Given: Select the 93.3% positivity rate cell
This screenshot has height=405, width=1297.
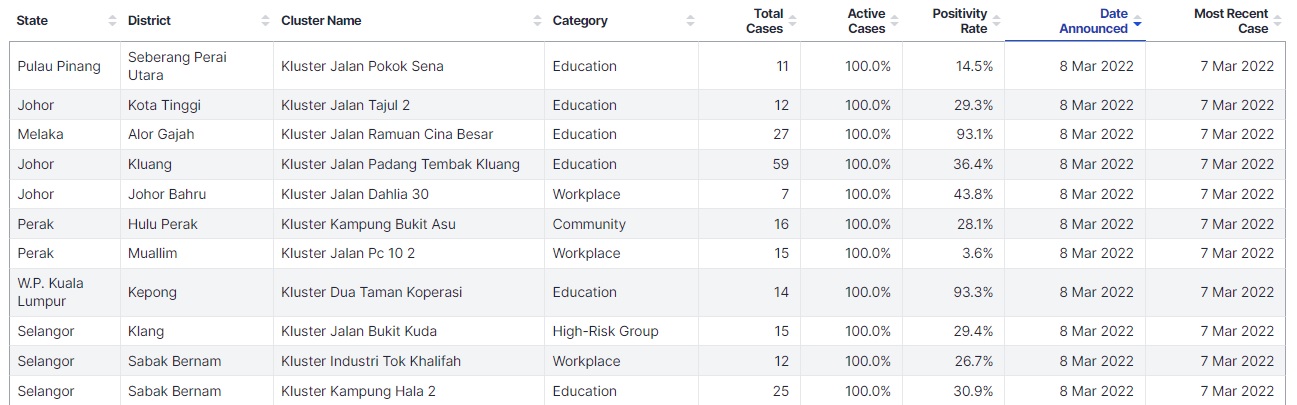Looking at the screenshot, I should 973,292.
